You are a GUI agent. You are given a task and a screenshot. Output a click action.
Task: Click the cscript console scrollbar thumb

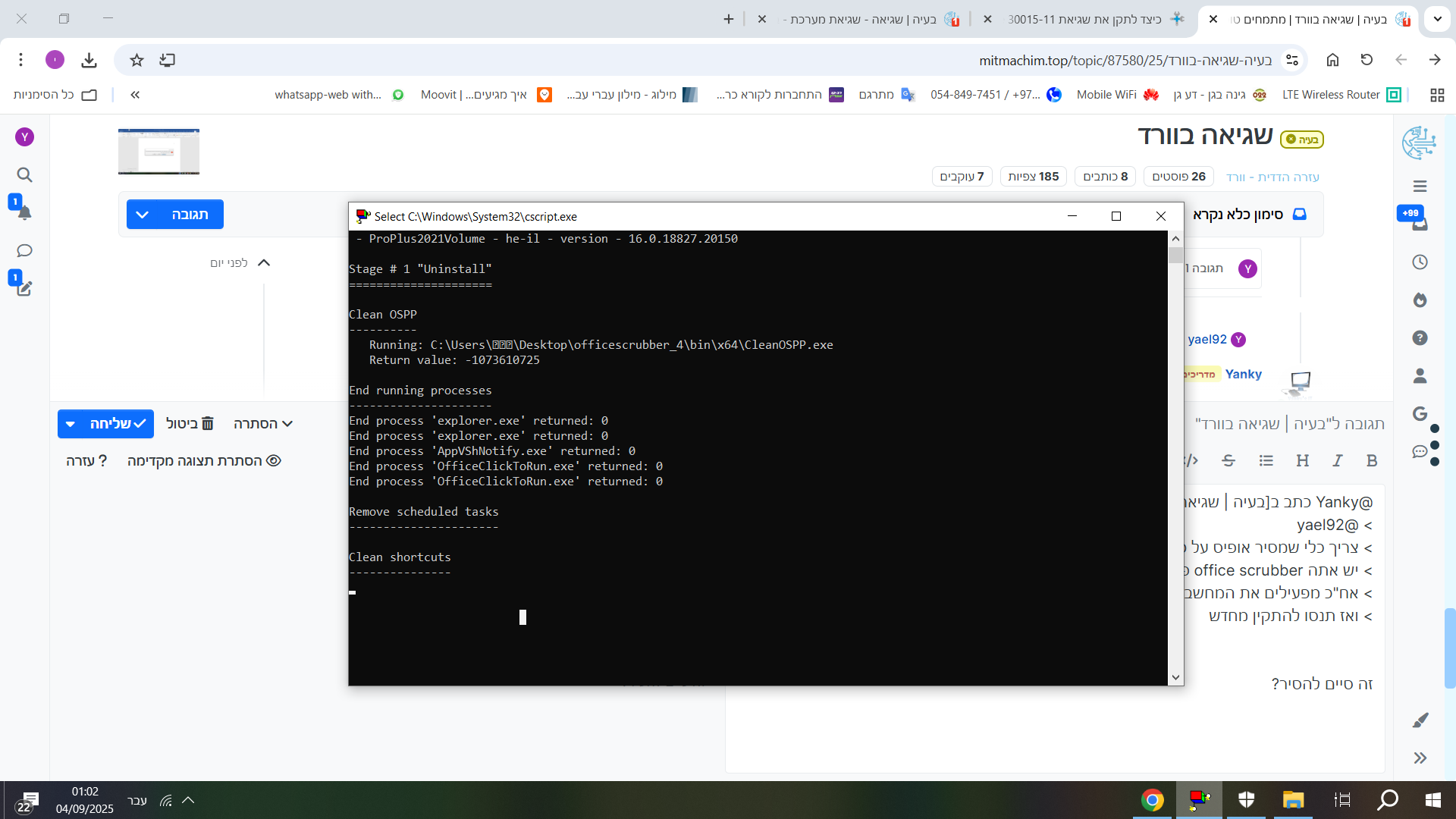click(x=1175, y=255)
